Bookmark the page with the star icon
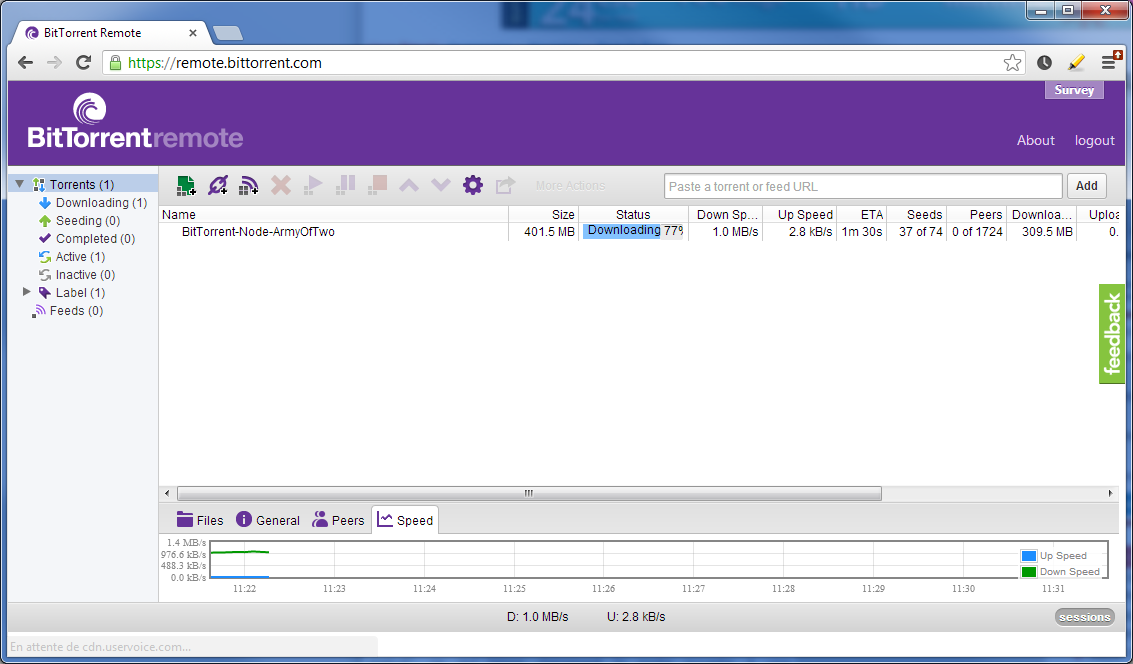Screen dimensions: 1133x664 pos(1012,62)
